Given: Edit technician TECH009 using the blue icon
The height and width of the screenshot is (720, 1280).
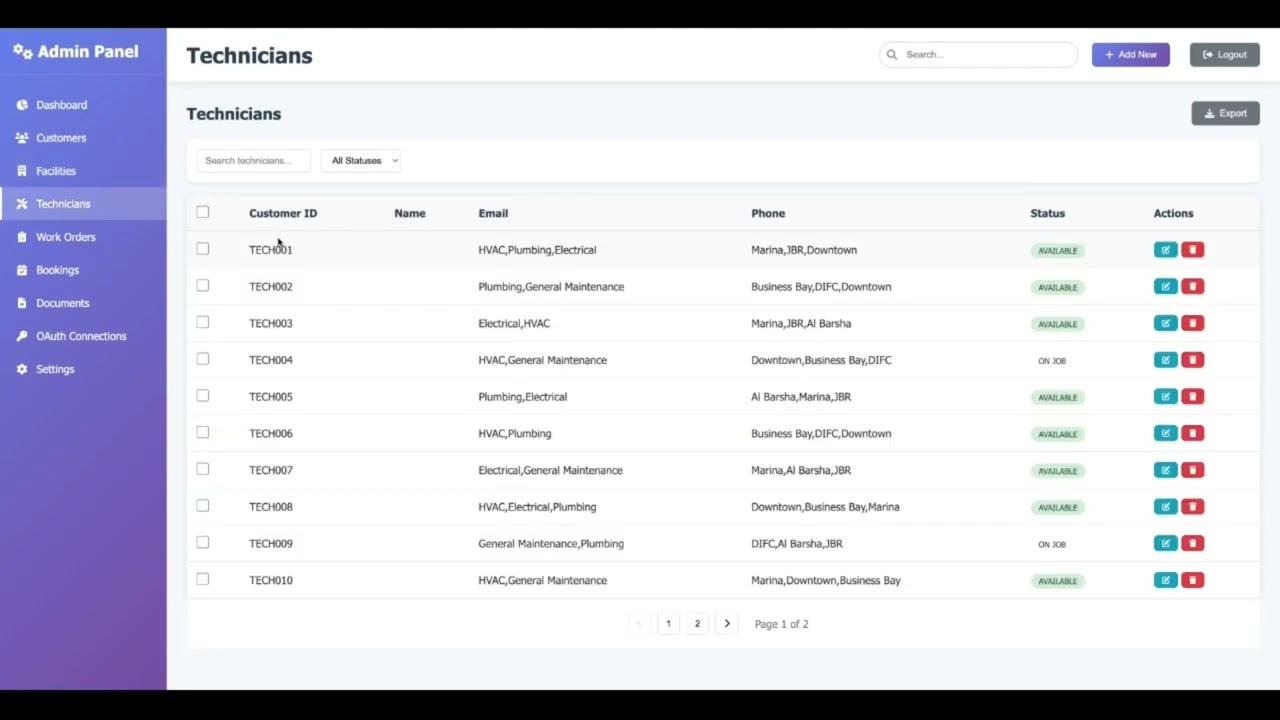Looking at the screenshot, I should 1165,543.
